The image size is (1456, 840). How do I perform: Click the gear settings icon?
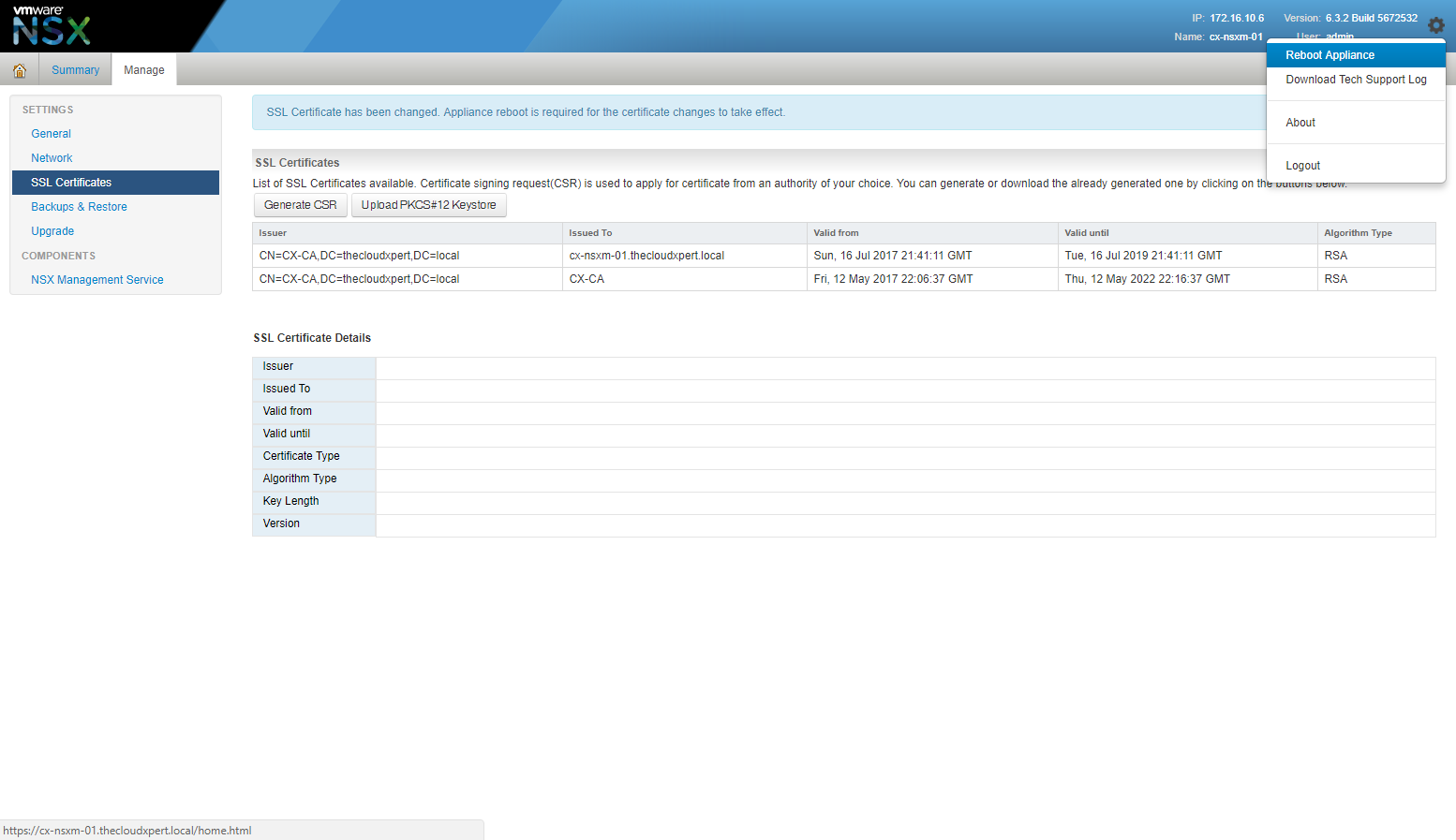tap(1435, 25)
